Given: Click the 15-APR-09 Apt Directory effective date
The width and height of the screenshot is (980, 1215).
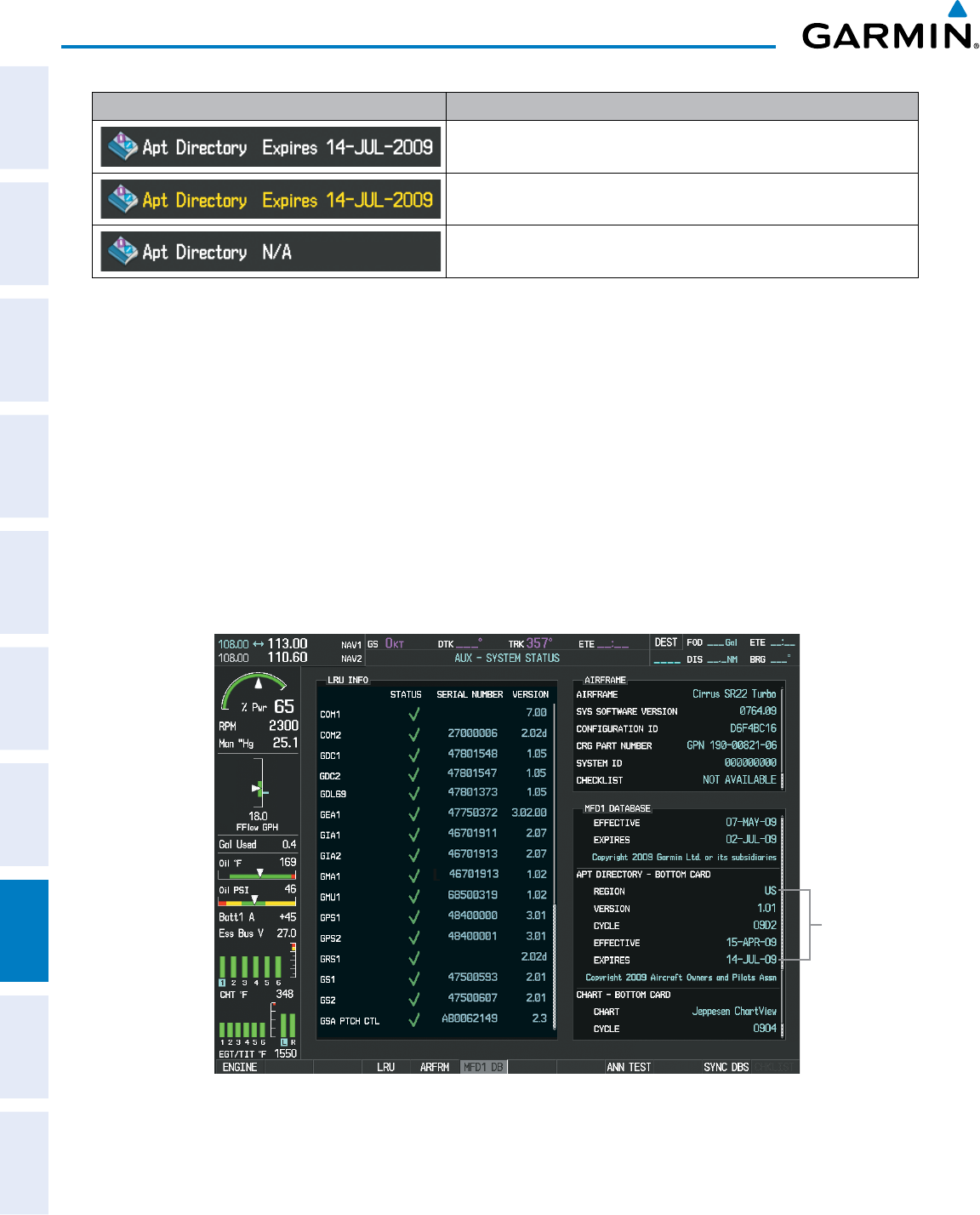Looking at the screenshot, I should 751,943.
